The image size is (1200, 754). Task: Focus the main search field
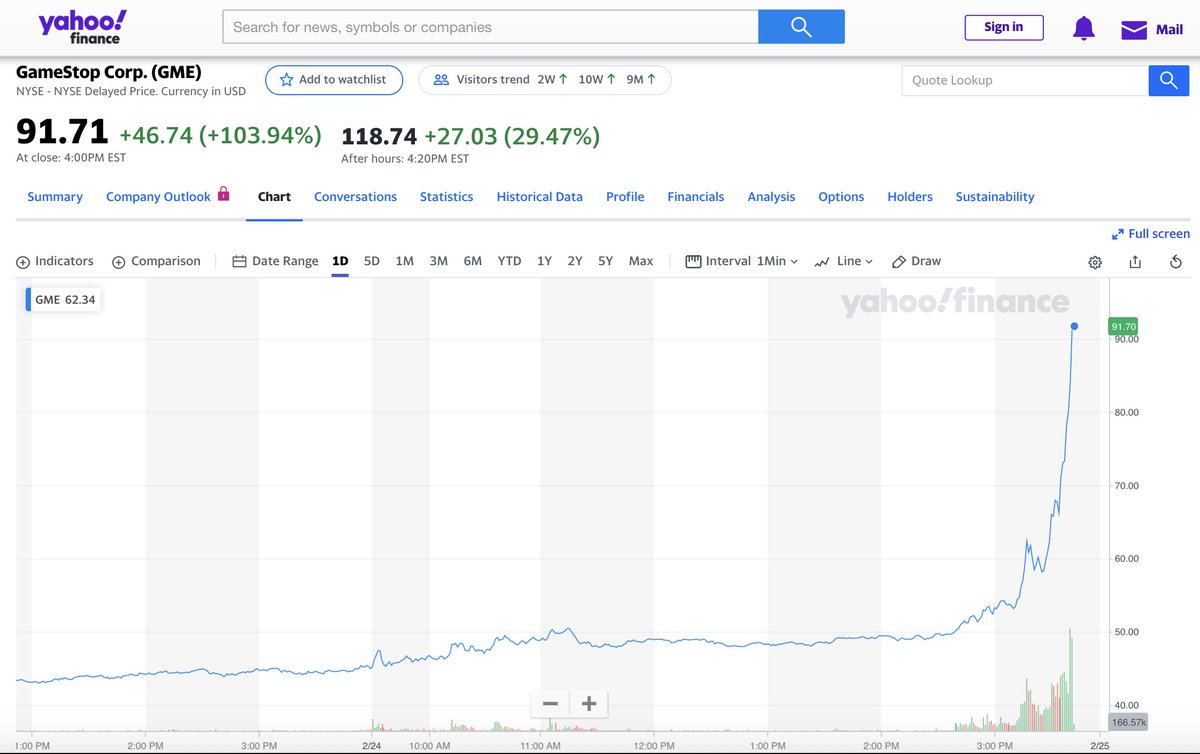(490, 27)
